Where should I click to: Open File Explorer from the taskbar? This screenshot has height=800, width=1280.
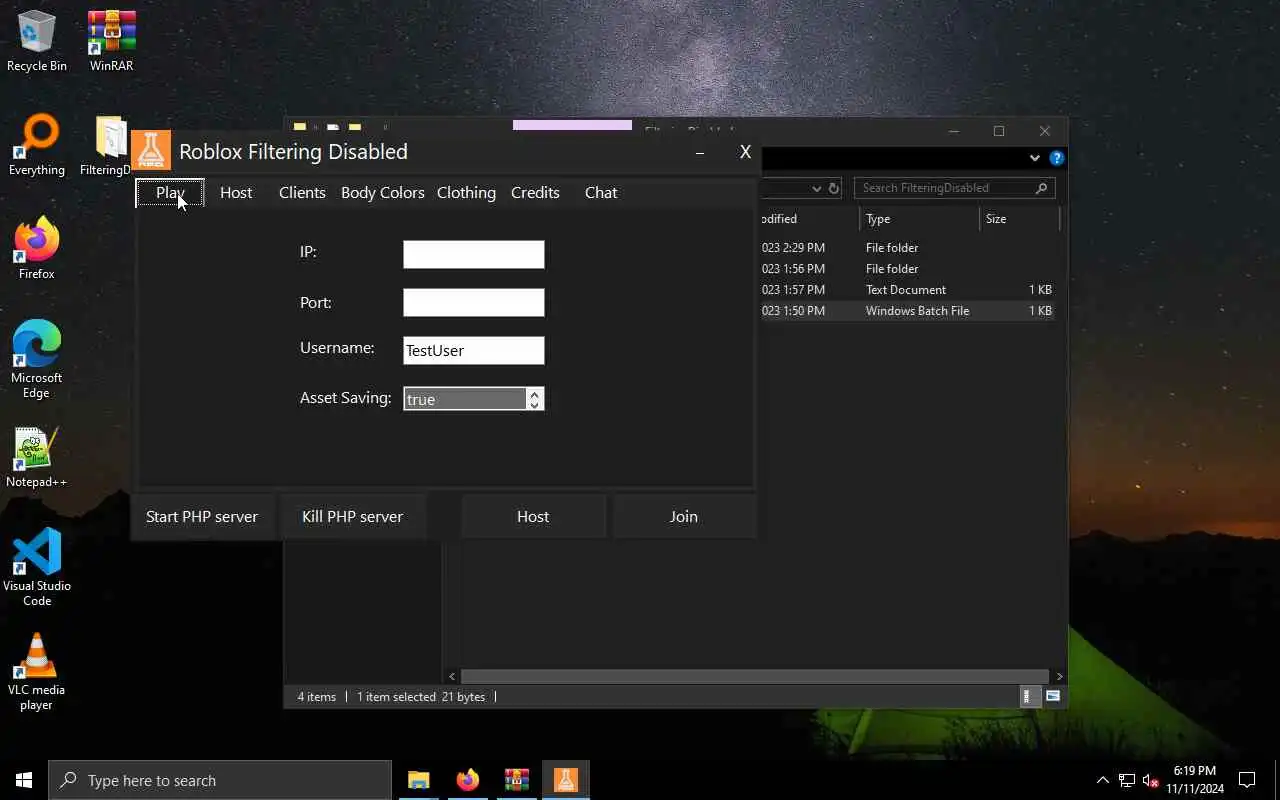[x=418, y=780]
